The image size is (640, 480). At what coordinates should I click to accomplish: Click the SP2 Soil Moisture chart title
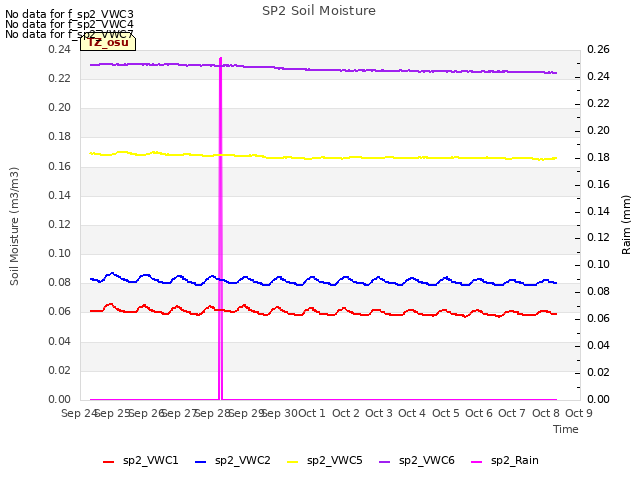pyautogui.click(x=319, y=11)
